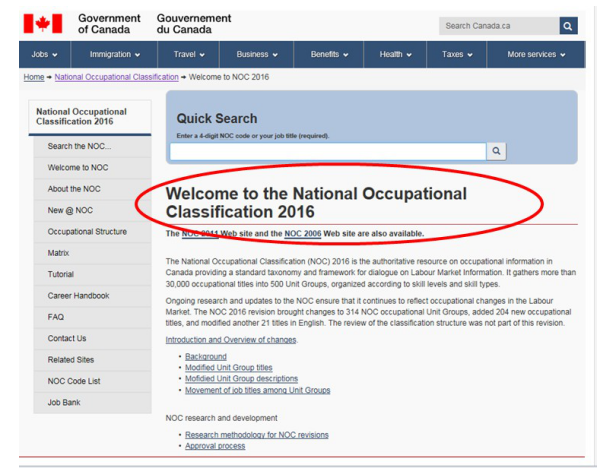This screenshot has width=606, height=470.
Task: Select Contact Us in sidebar
Action: point(92,339)
